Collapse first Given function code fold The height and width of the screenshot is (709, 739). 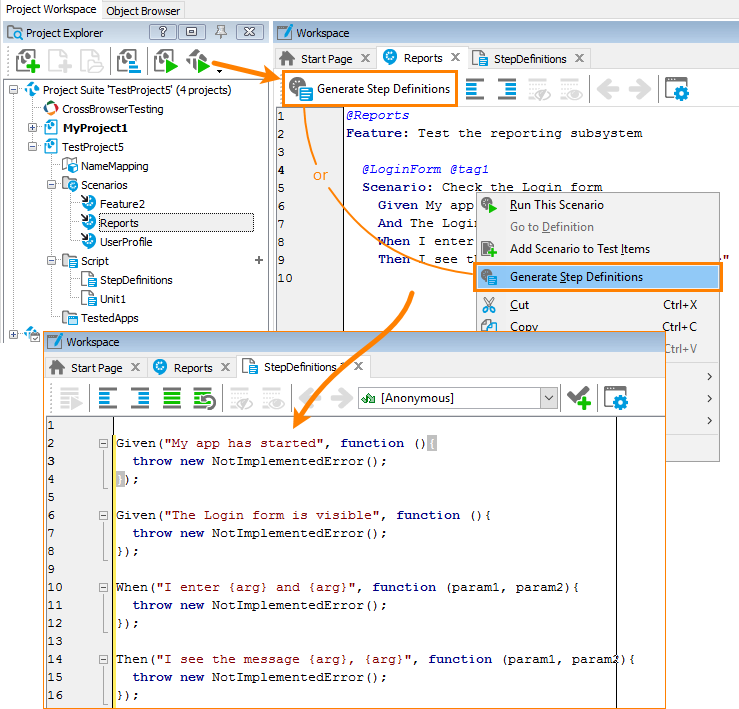[103, 443]
